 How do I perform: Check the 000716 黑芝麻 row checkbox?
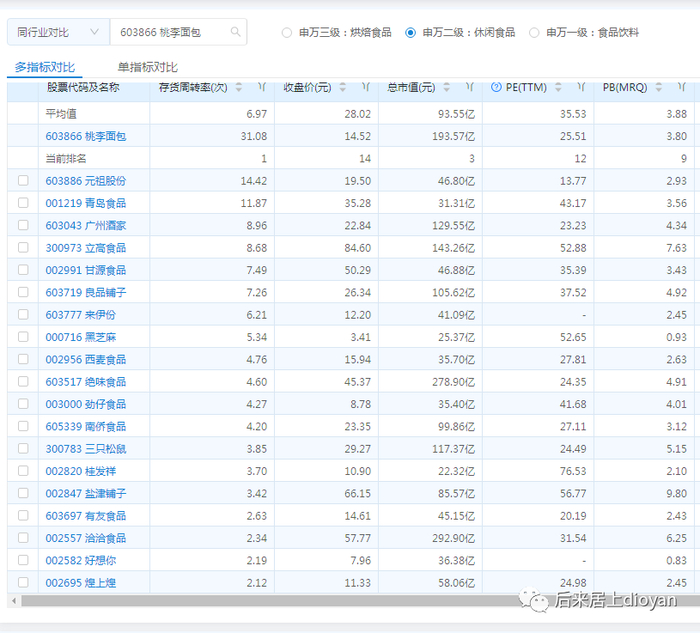tap(23, 337)
